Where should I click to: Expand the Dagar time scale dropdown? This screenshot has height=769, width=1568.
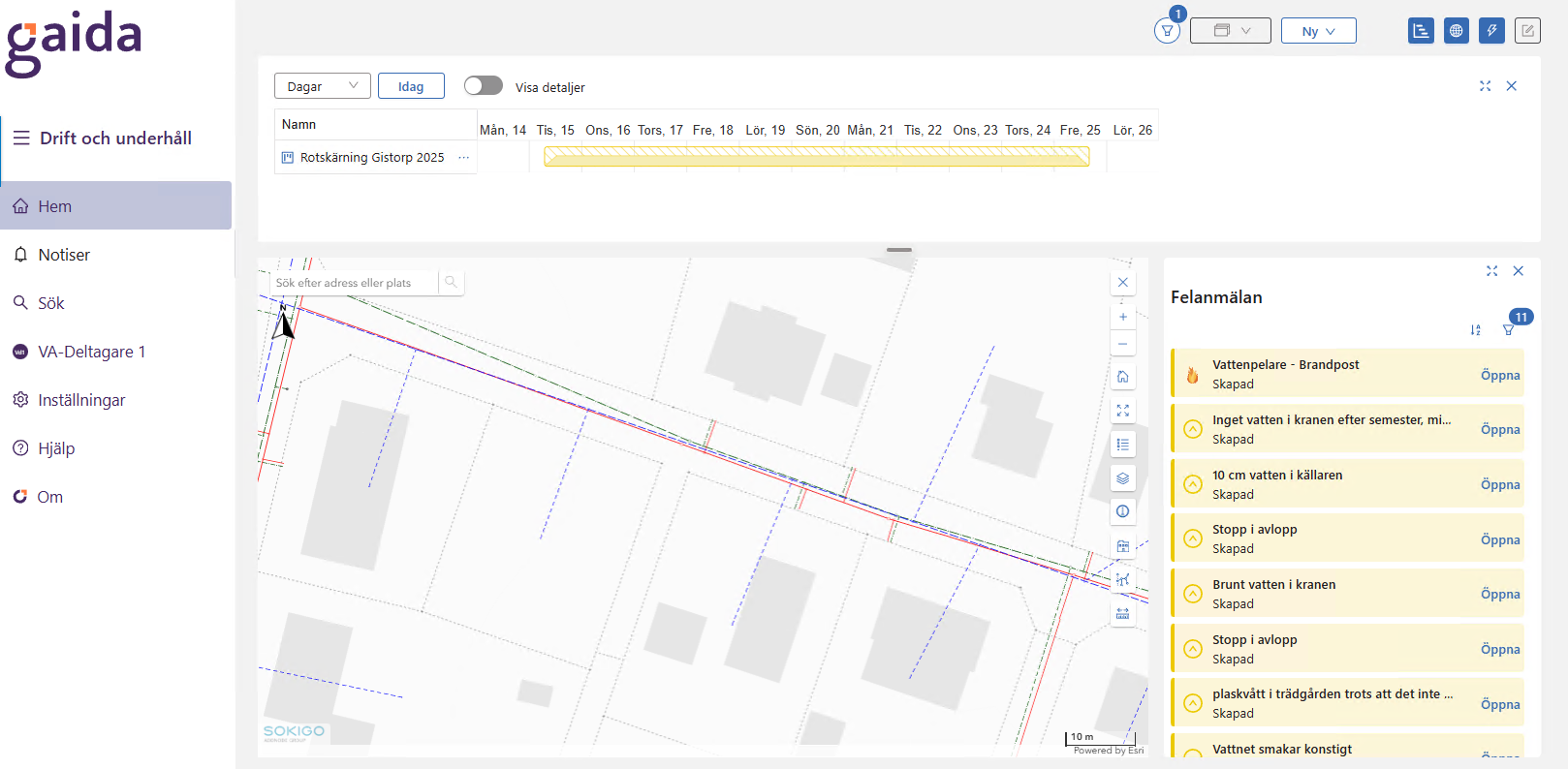click(322, 86)
